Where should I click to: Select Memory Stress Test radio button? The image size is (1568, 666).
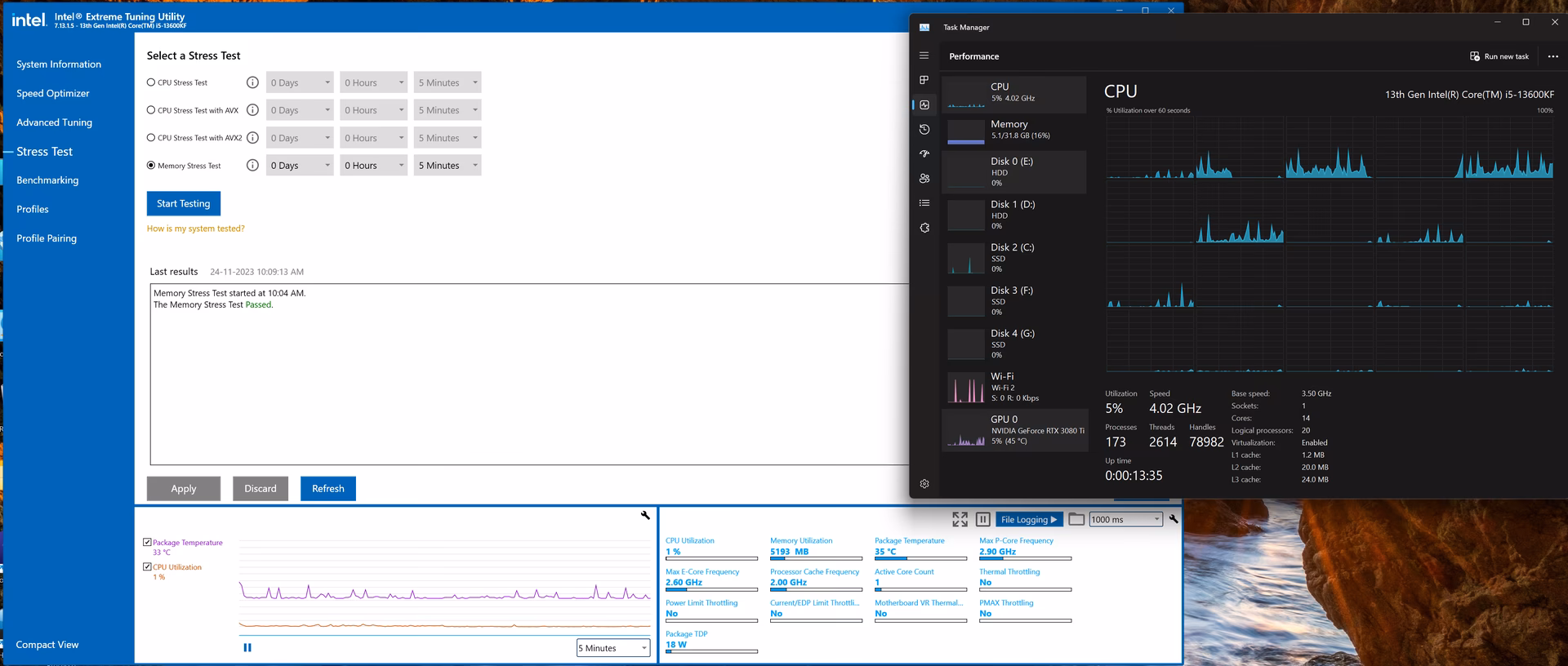coord(151,166)
